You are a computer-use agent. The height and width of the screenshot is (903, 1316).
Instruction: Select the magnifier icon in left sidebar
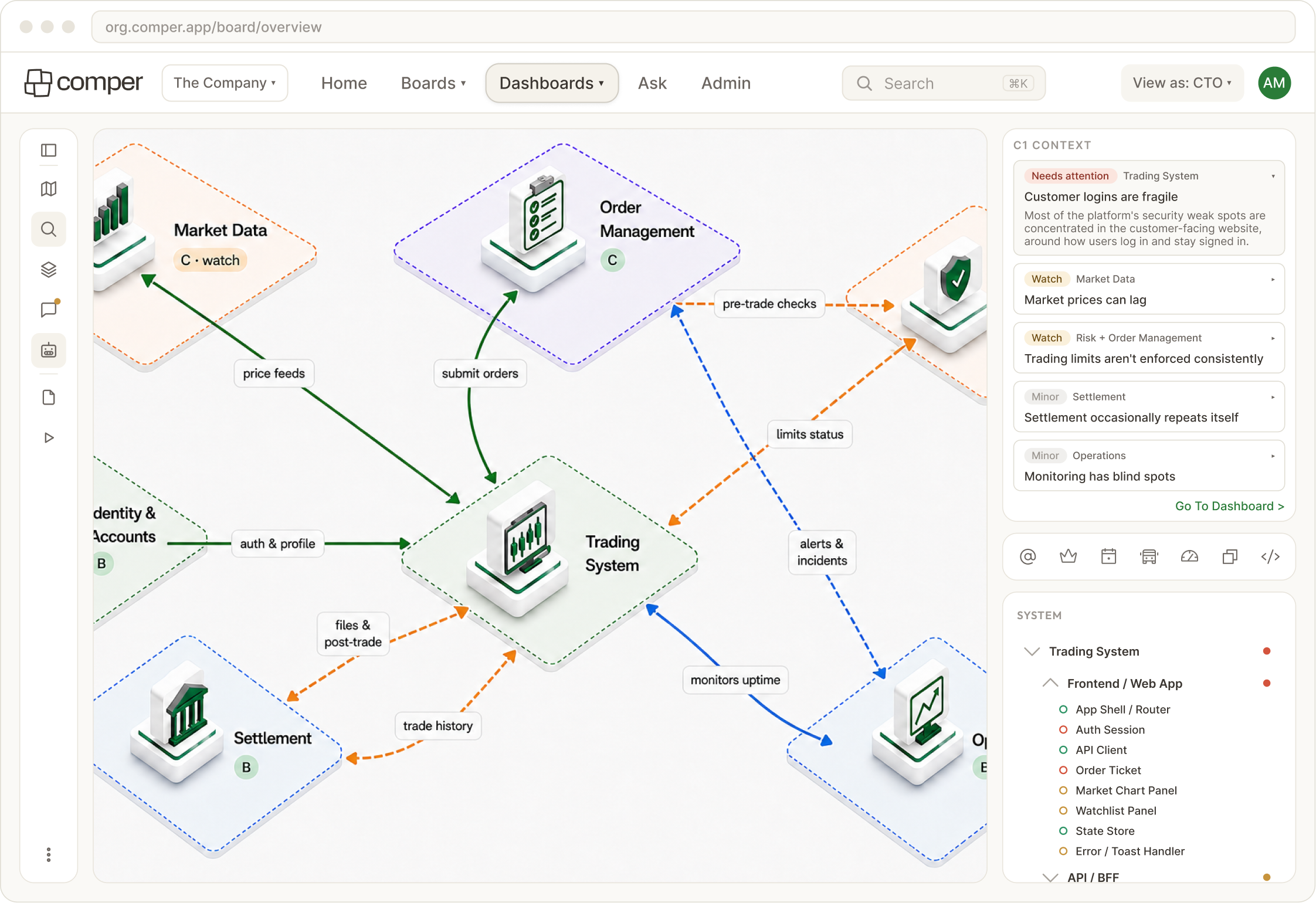click(x=49, y=229)
